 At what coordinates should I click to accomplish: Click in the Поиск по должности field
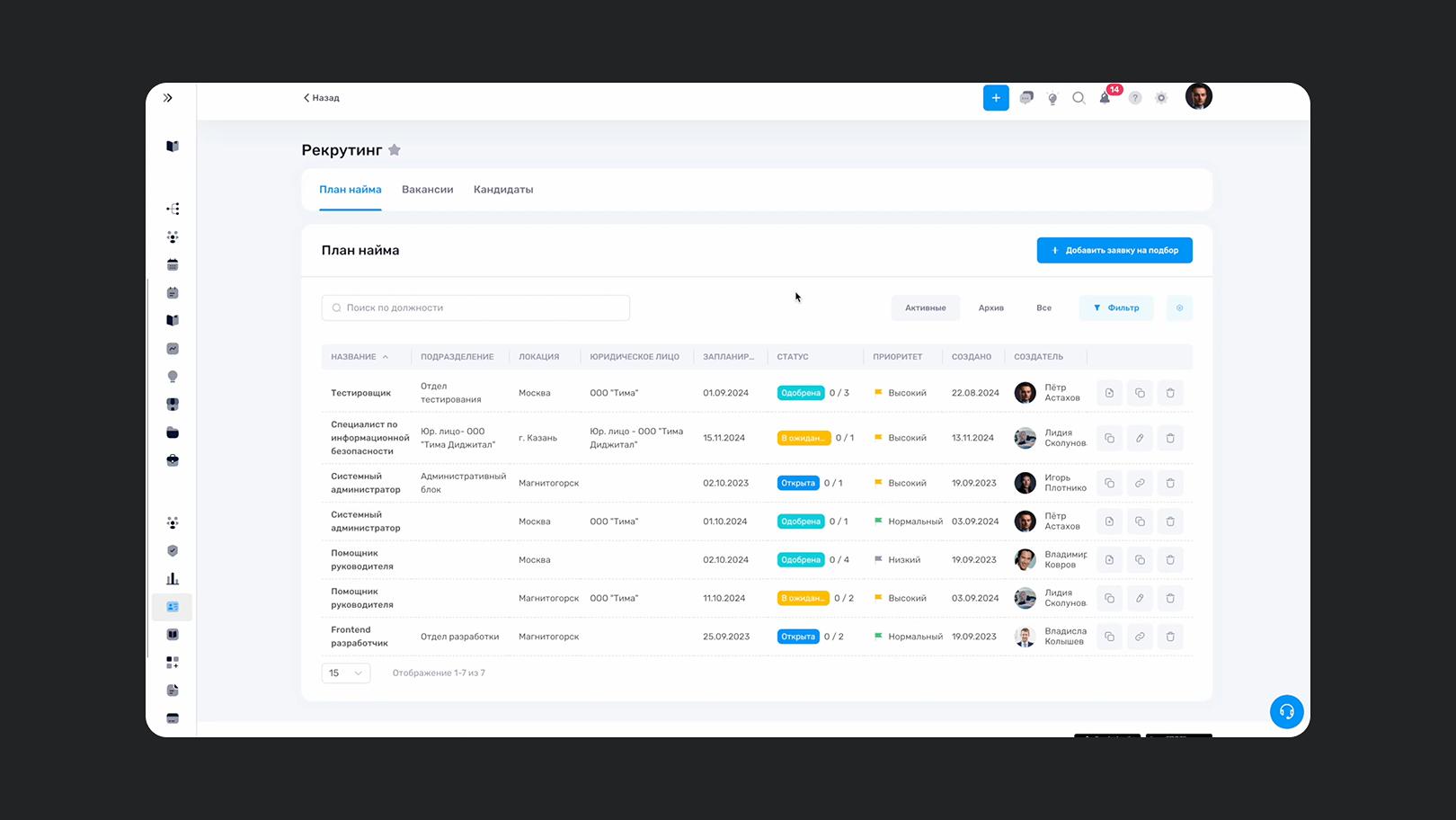click(476, 307)
